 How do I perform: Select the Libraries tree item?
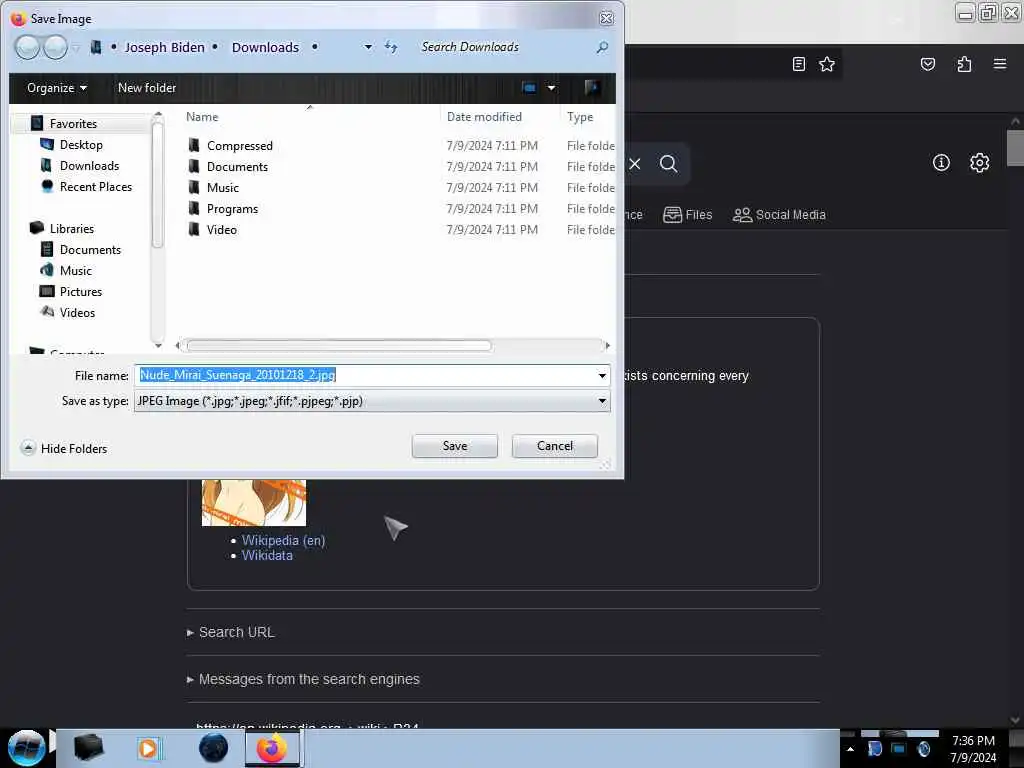tap(71, 229)
